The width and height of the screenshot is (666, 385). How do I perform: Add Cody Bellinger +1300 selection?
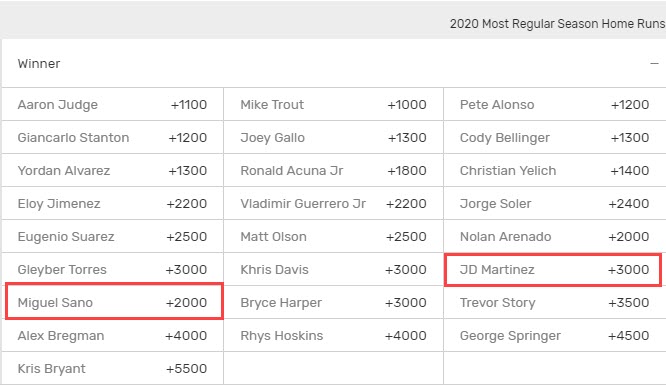click(x=555, y=138)
